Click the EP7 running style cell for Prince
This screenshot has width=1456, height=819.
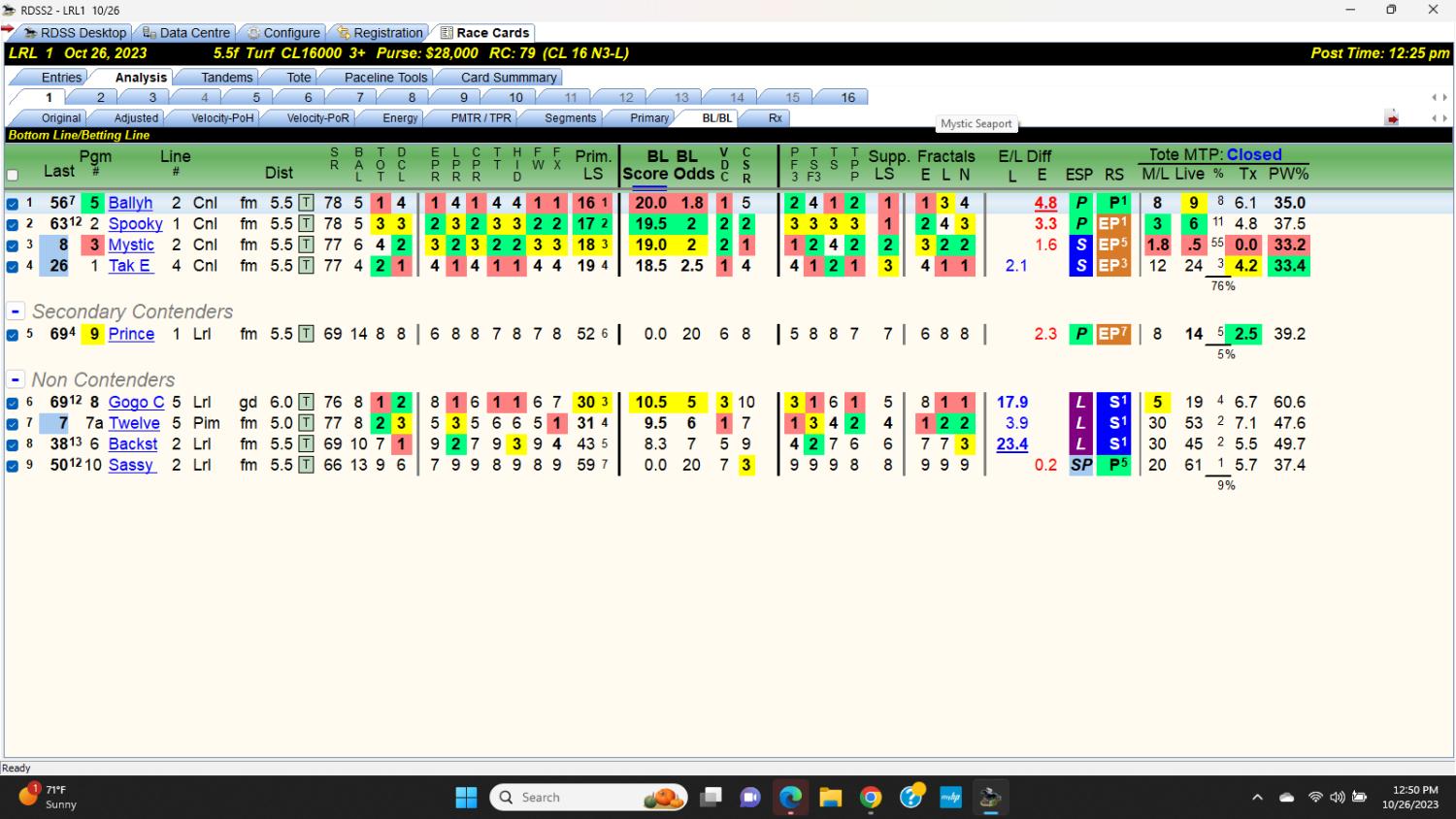[1113, 334]
